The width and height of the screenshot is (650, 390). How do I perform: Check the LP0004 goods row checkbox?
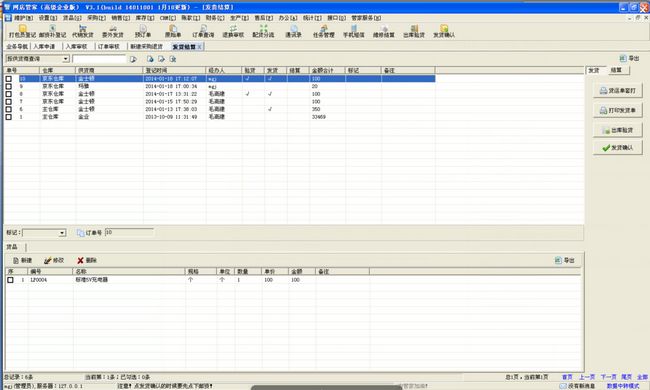click(10, 280)
